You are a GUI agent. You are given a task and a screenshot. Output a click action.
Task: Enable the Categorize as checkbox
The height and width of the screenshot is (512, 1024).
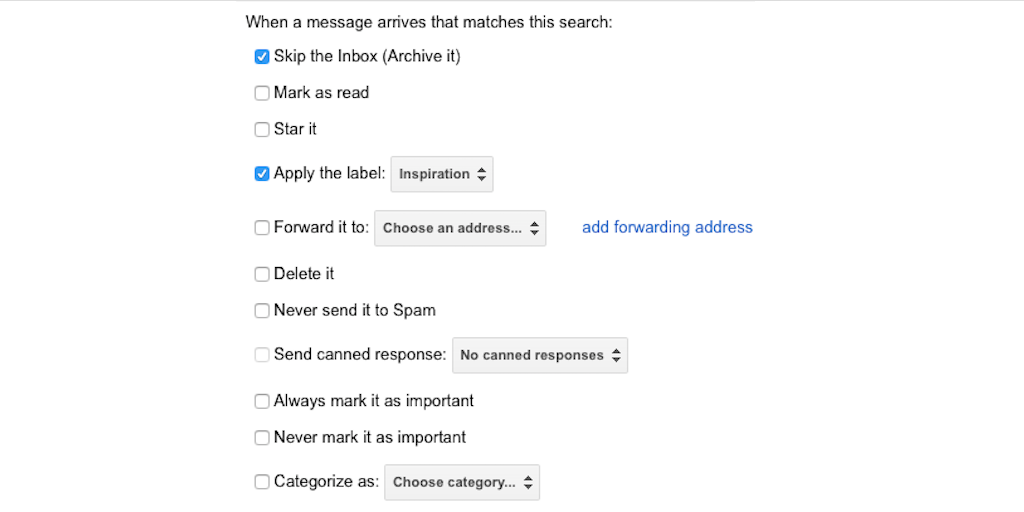click(262, 482)
